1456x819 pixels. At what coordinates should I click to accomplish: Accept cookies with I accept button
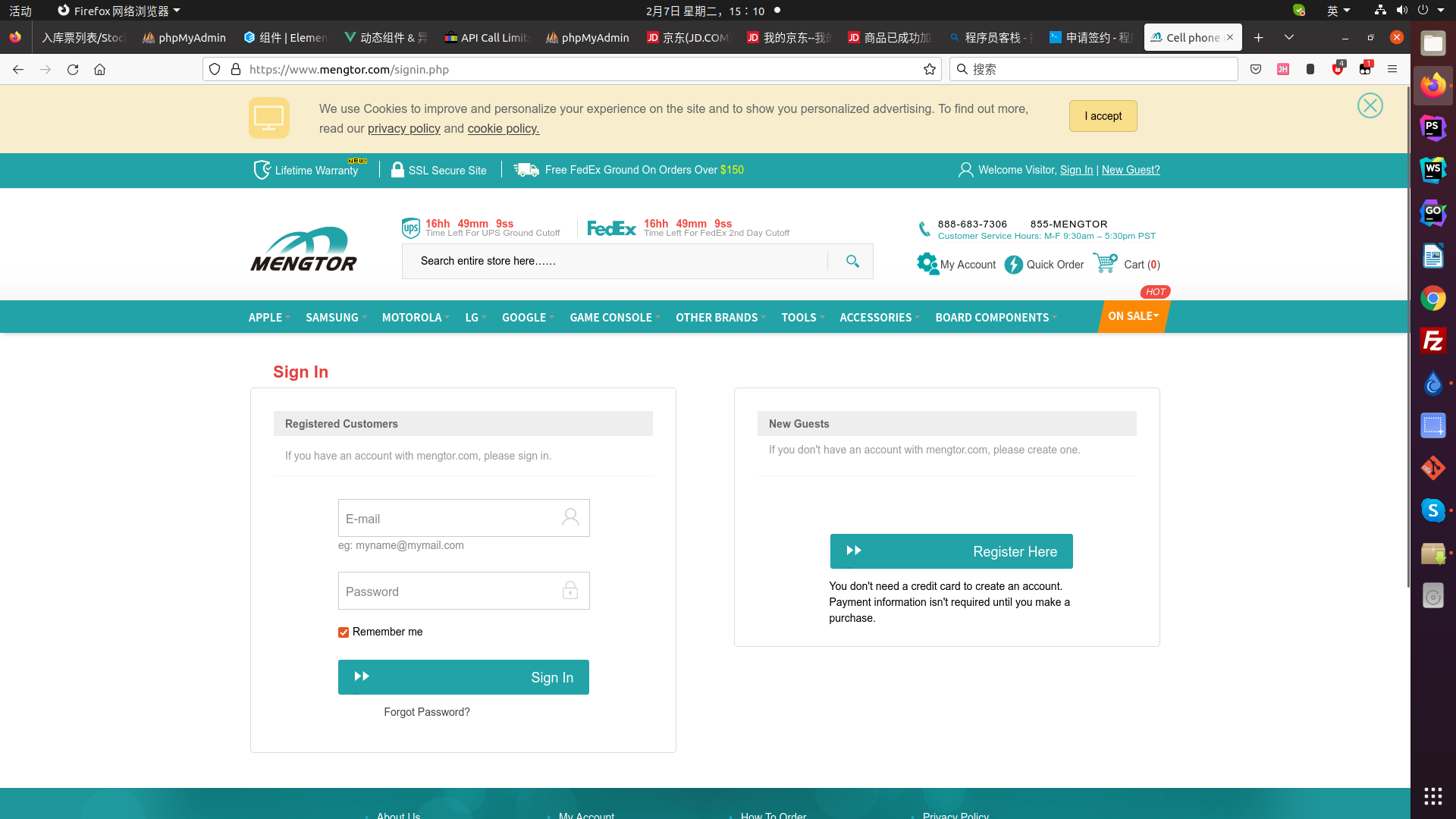(1103, 116)
